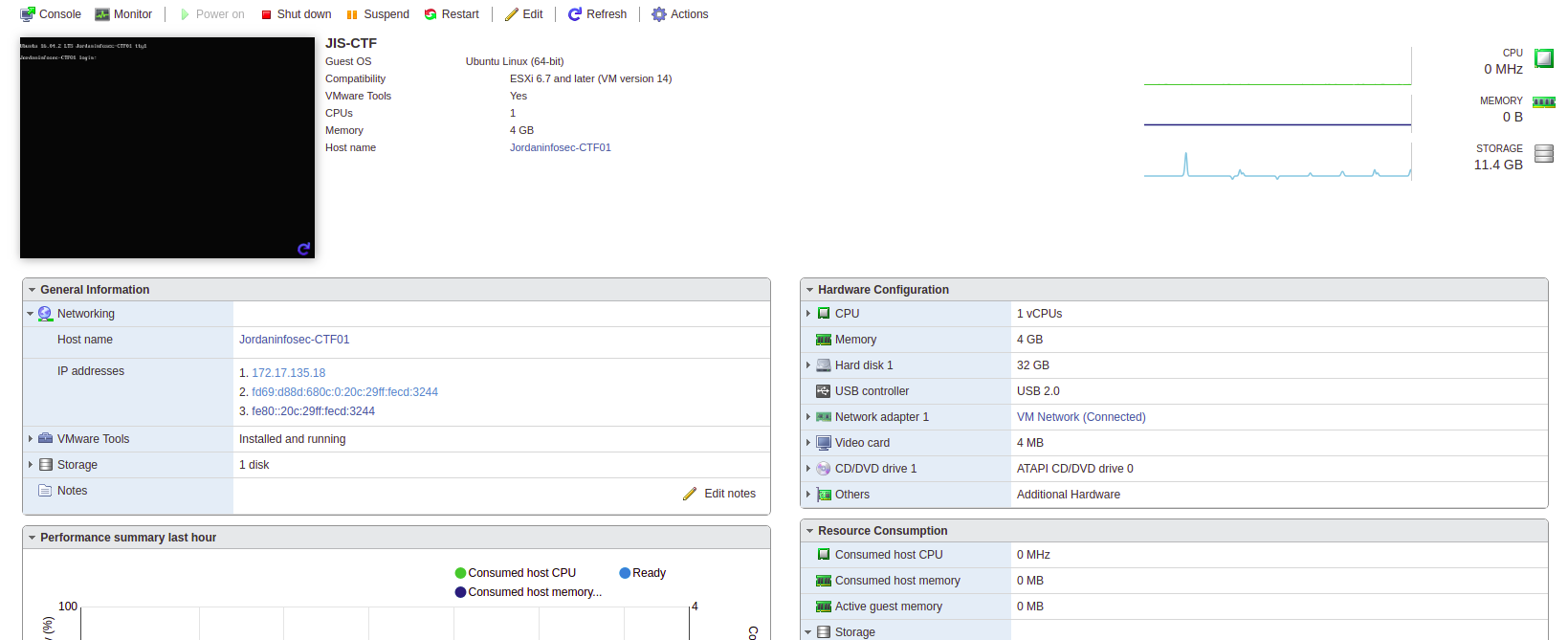Image resolution: width=1568 pixels, height=640 pixels.
Task: Click the Networking globe icon
Action: (45, 314)
